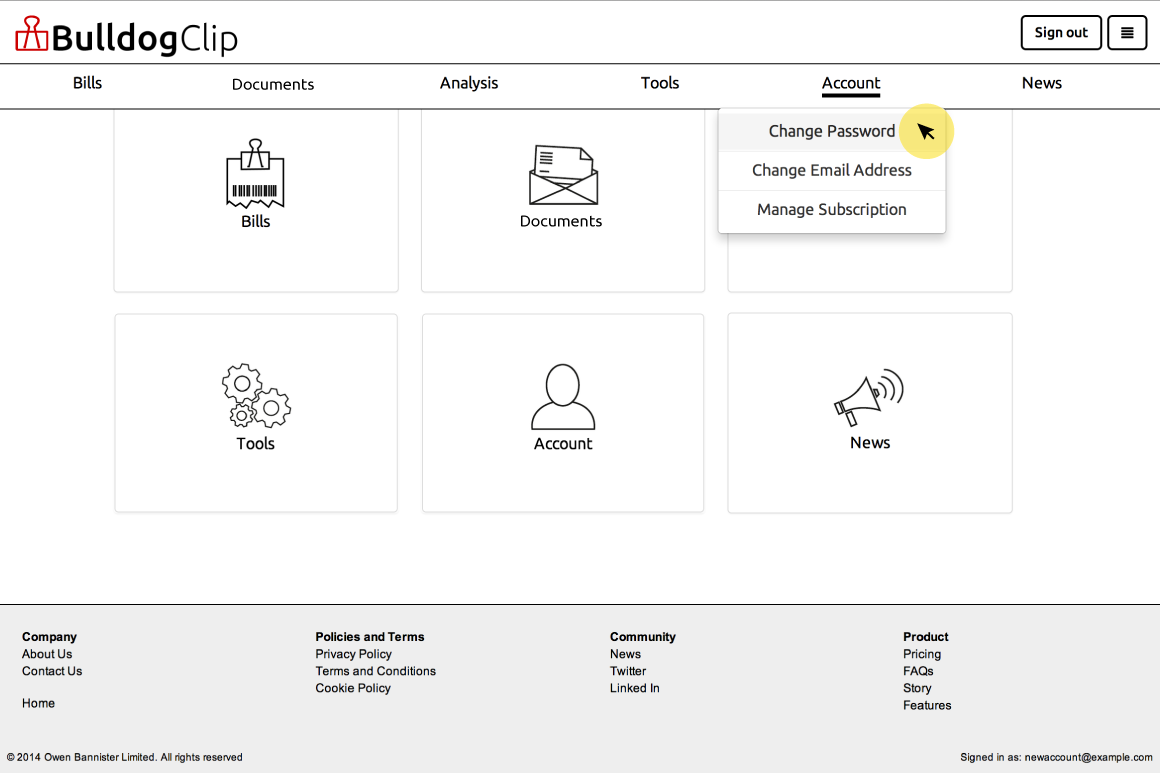Follow the Contact Us footer link
Viewport: 1160px width, 773px height.
coord(52,671)
